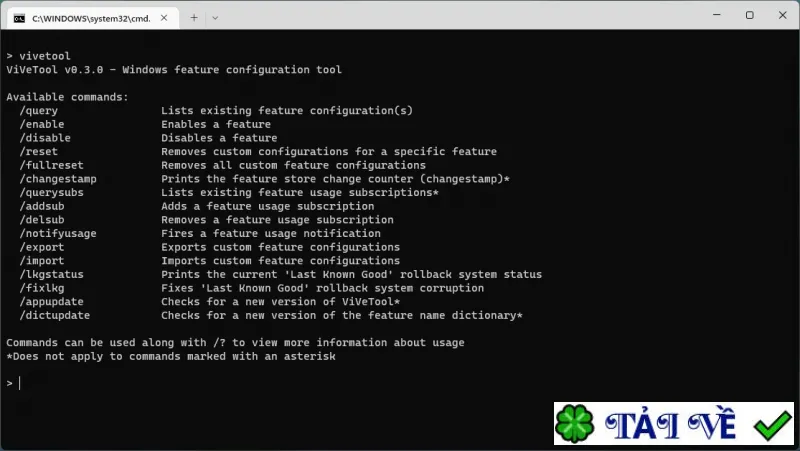Click the ViVeTool v0.3.0 header line
The height and width of the screenshot is (451, 800).
pyautogui.click(x=174, y=69)
